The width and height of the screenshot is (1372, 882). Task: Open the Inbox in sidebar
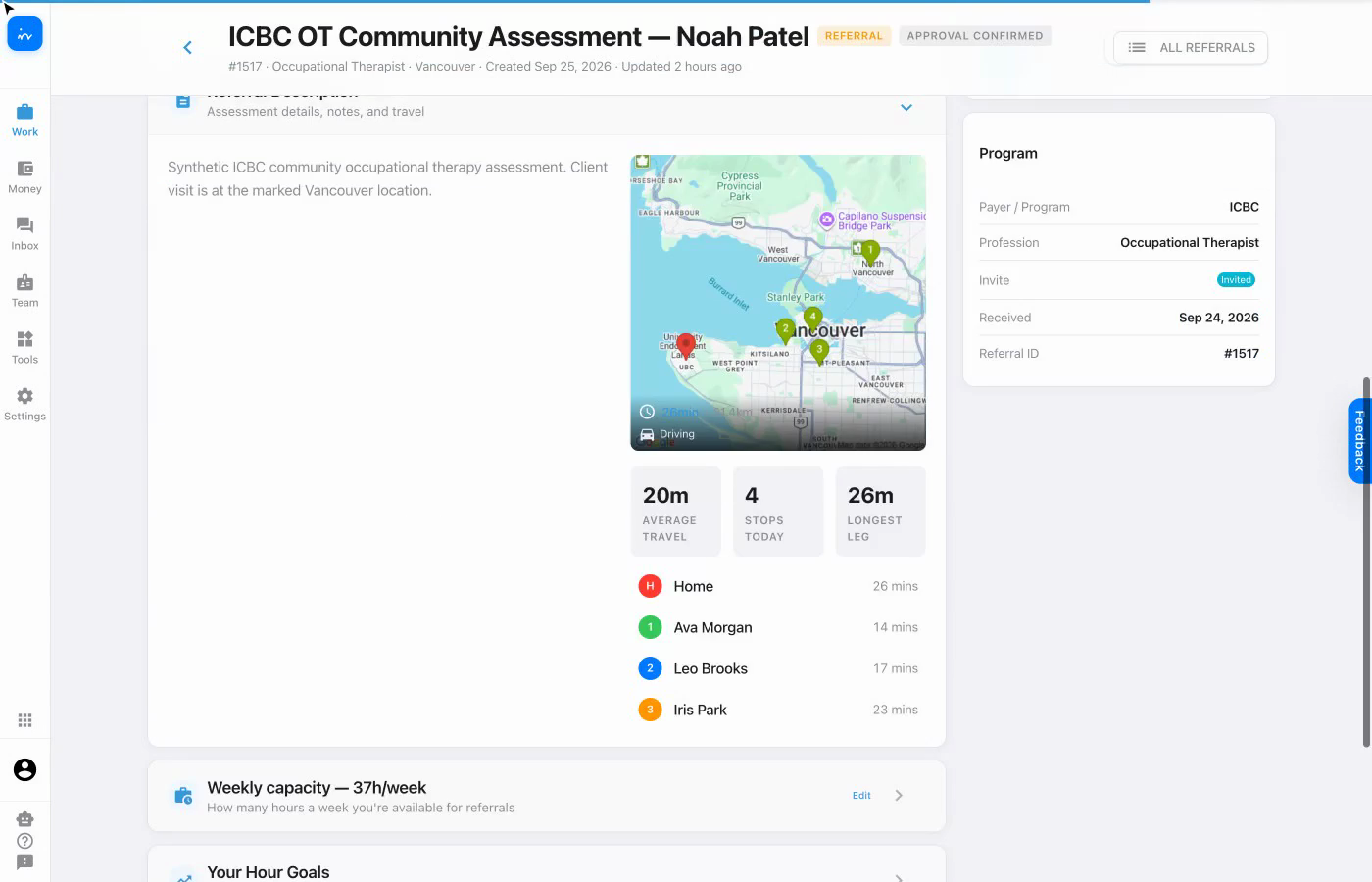coord(24,233)
